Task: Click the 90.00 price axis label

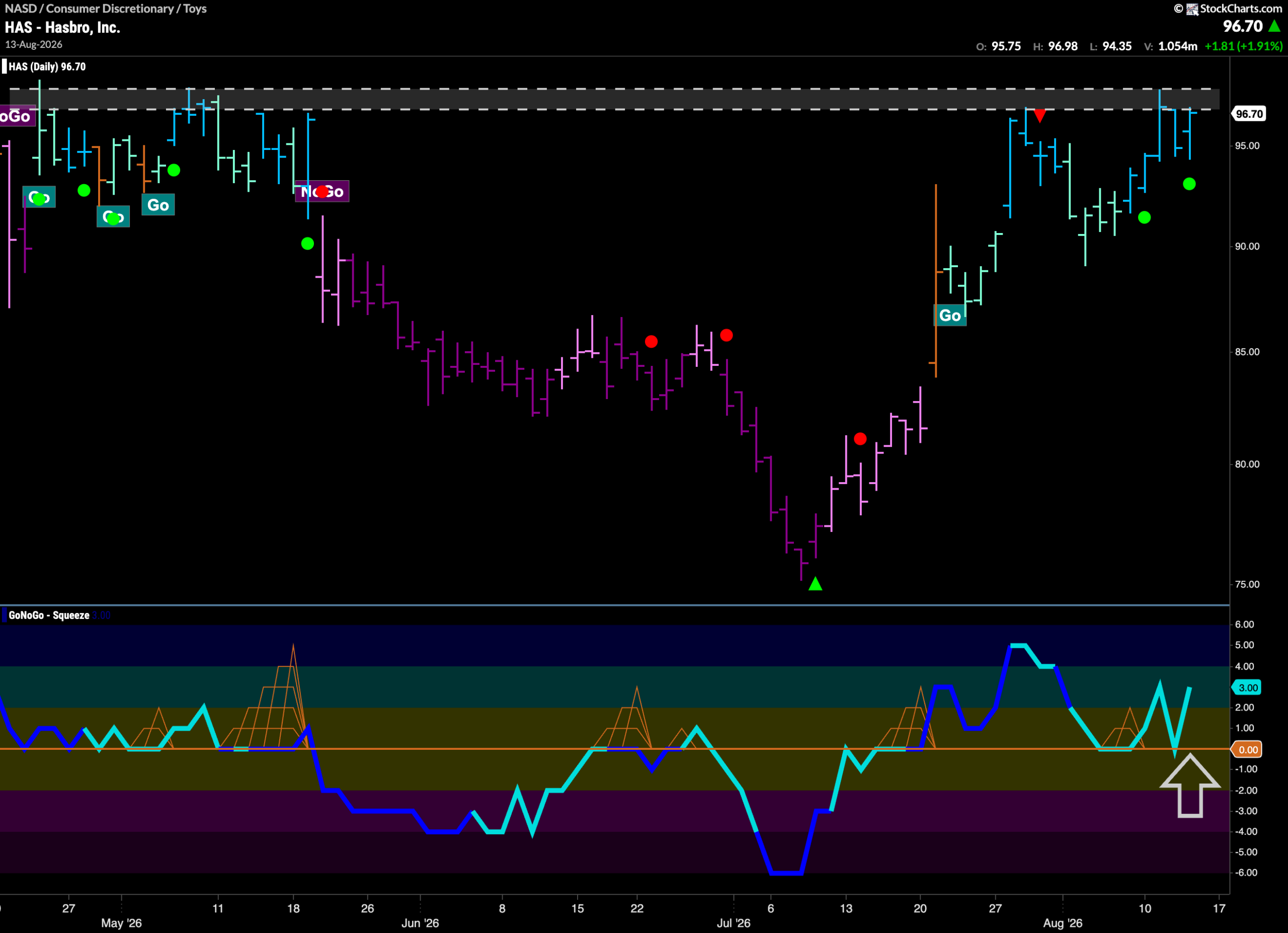Action: tap(1247, 246)
